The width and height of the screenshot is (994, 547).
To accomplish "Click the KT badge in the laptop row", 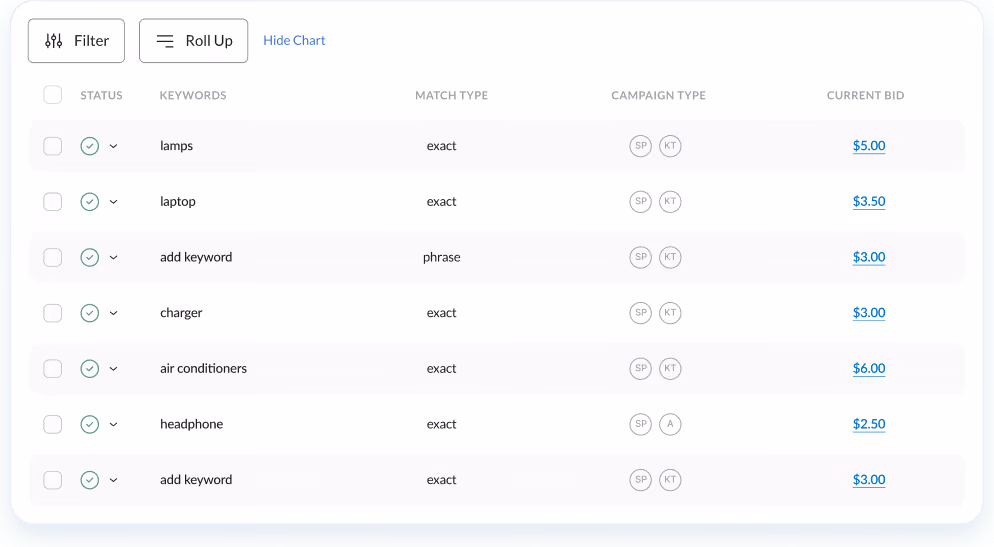I will [670, 202].
